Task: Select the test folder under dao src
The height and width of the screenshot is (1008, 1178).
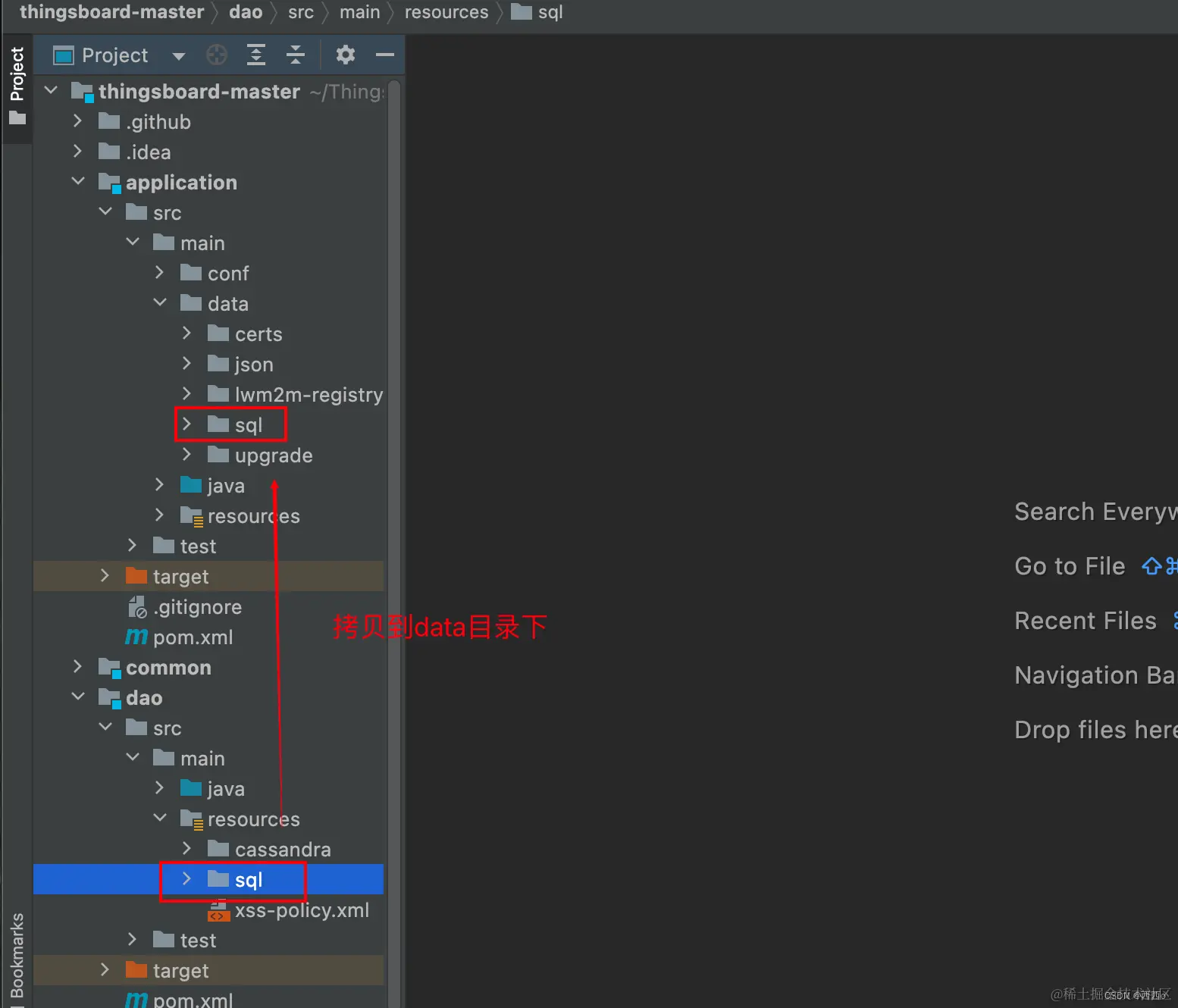Action: click(x=185, y=940)
